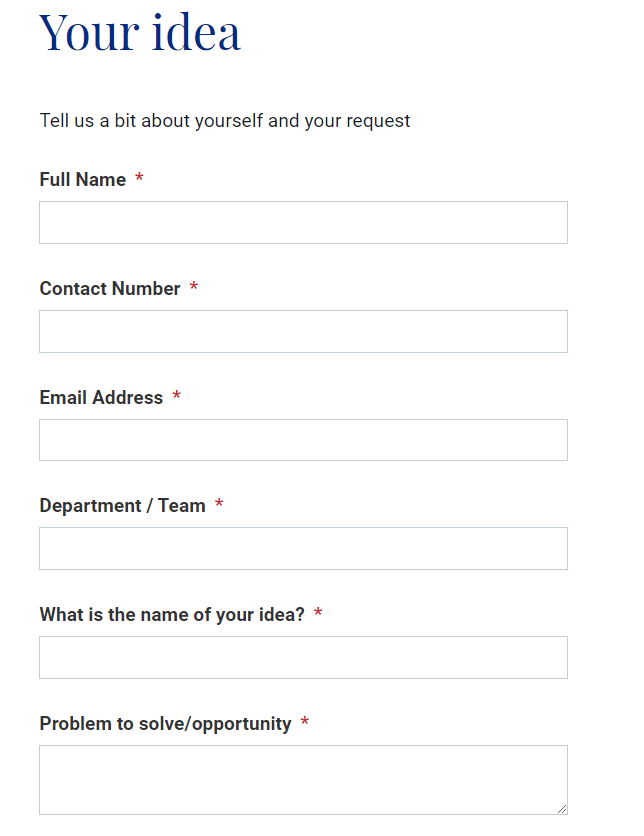Click the "Department / Team" label
Viewport: 644px width, 836px height.
click(122, 506)
